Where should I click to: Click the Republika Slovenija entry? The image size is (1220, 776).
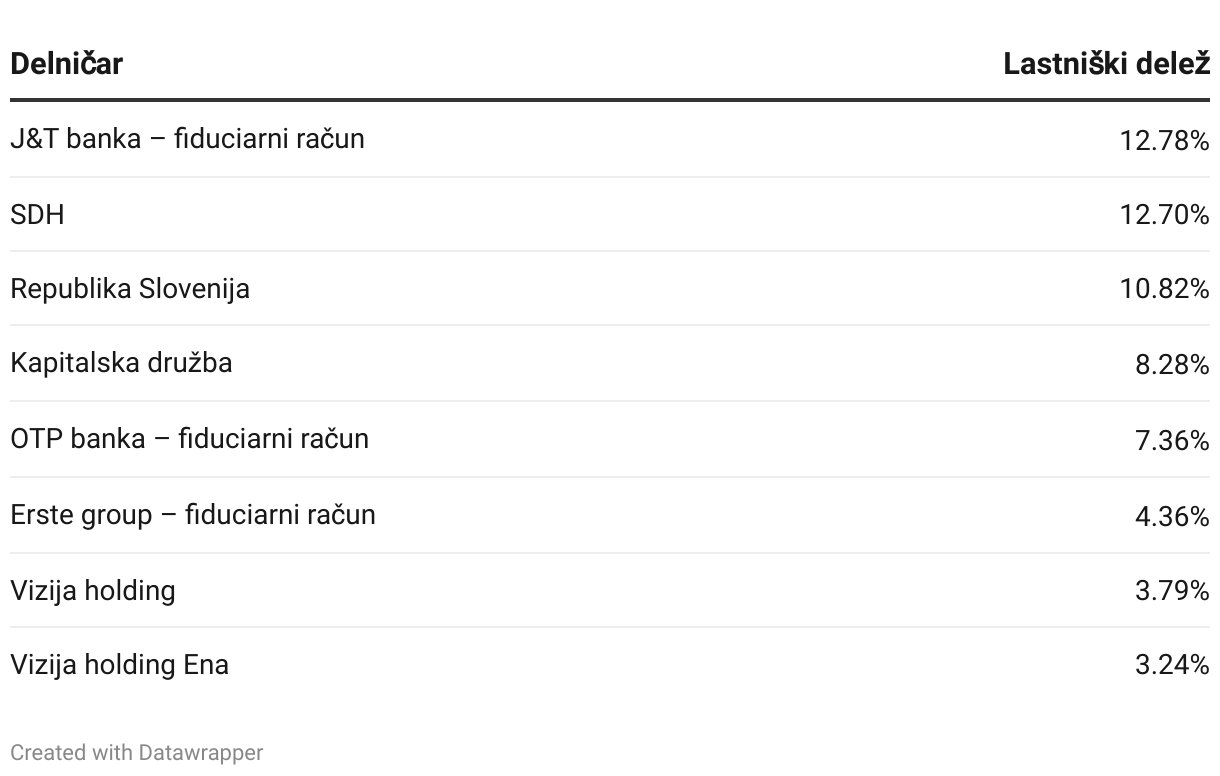130,288
